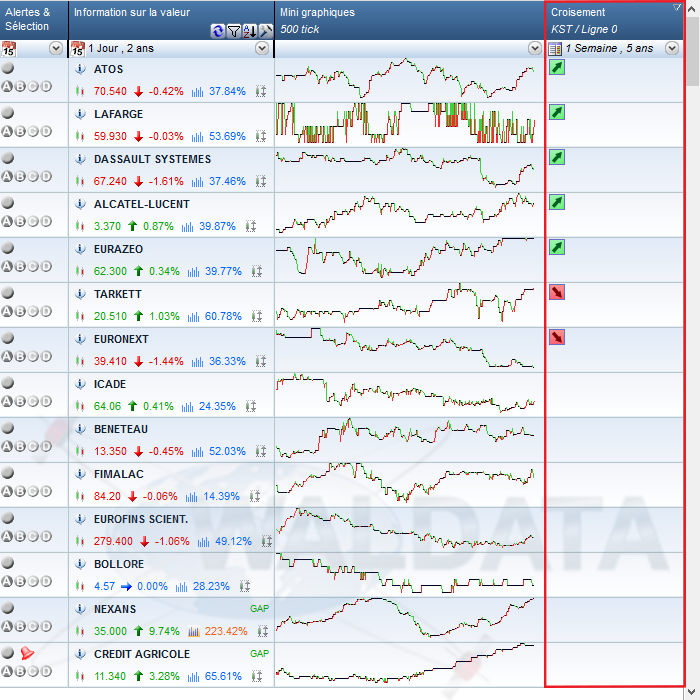This screenshot has width=700, height=700.
Task: Select the BOLLORE stock name
Action: click(119, 564)
